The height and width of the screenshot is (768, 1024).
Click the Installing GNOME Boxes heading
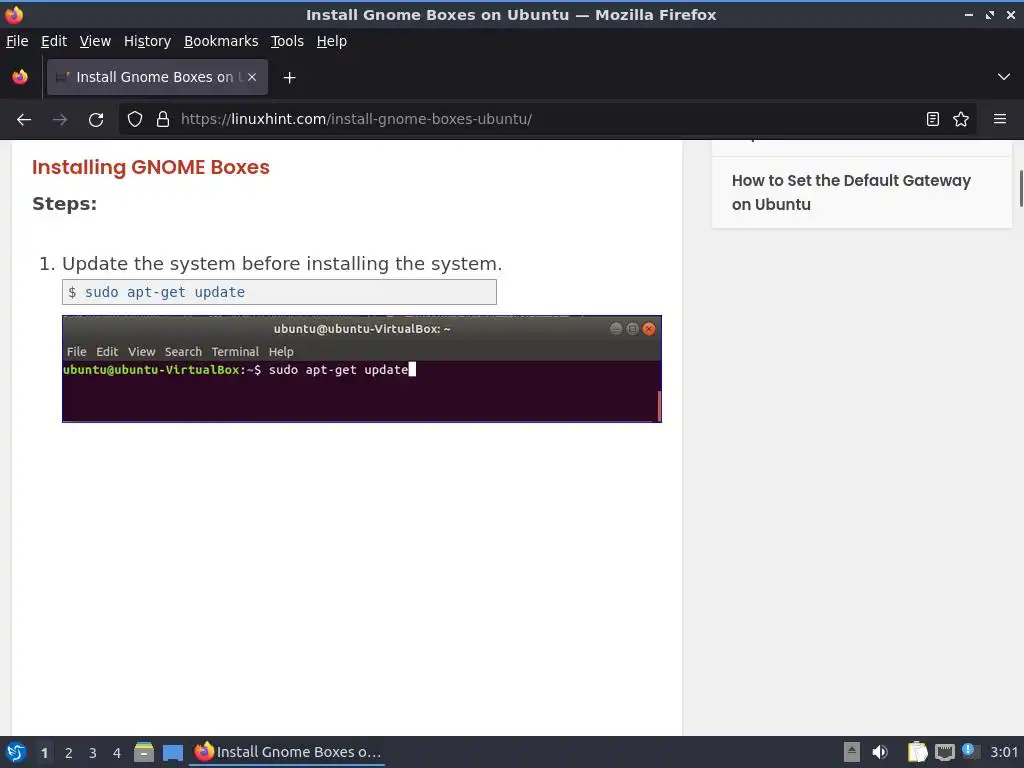151,167
